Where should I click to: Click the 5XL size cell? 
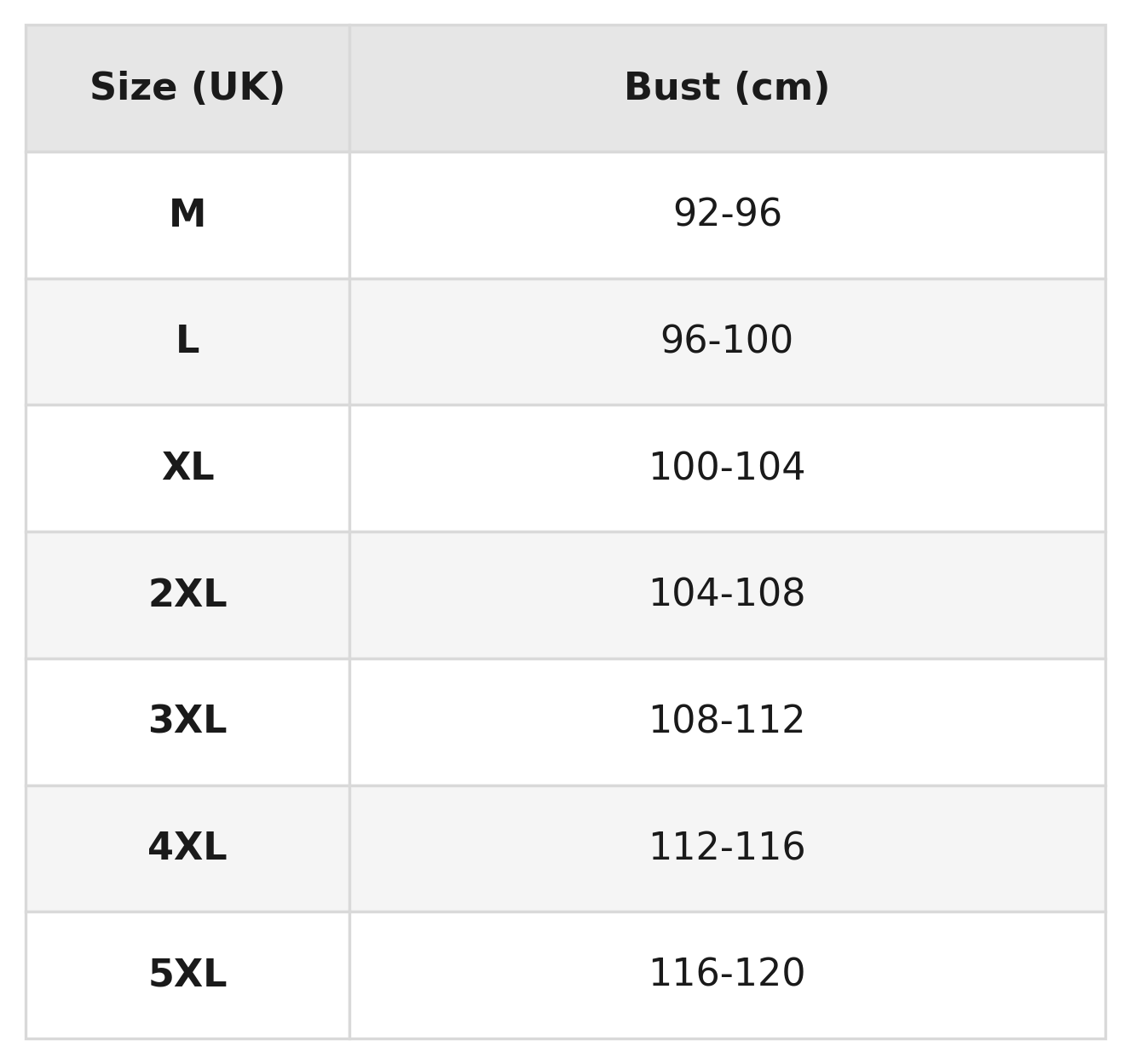click(x=187, y=975)
